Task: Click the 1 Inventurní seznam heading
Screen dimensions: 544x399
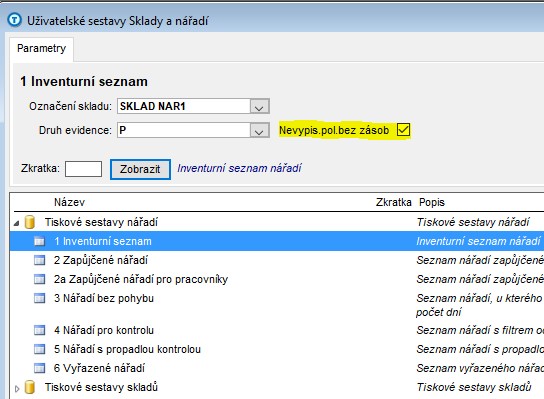Action: click(x=84, y=82)
